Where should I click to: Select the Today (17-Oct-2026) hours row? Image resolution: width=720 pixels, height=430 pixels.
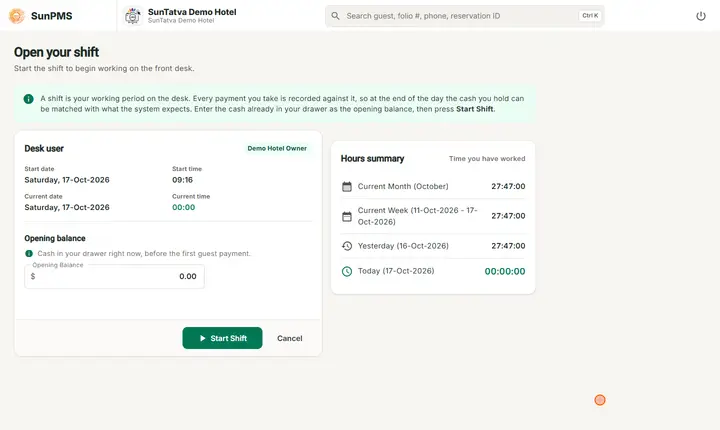click(x=433, y=272)
